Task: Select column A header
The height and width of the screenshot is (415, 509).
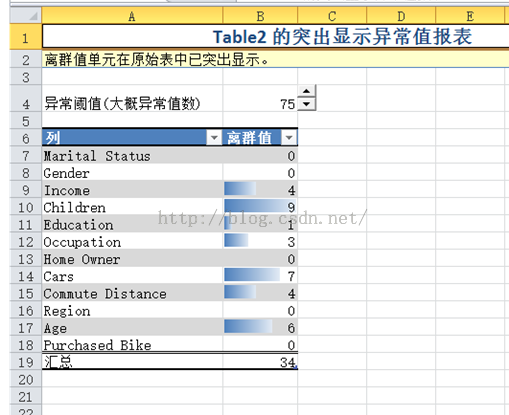Action: (x=132, y=16)
